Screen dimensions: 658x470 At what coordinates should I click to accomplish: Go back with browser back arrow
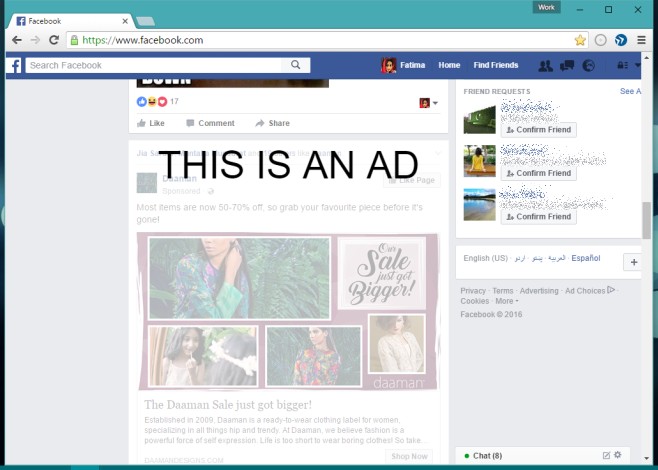pos(17,40)
